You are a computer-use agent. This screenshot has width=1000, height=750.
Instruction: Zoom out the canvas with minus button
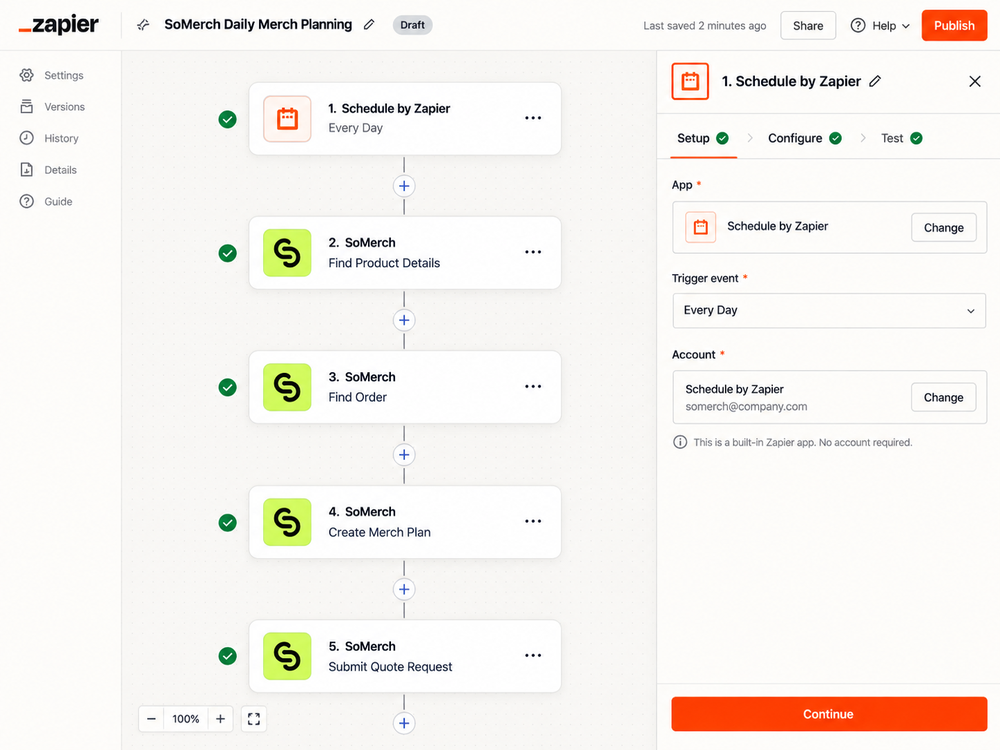[x=151, y=719]
